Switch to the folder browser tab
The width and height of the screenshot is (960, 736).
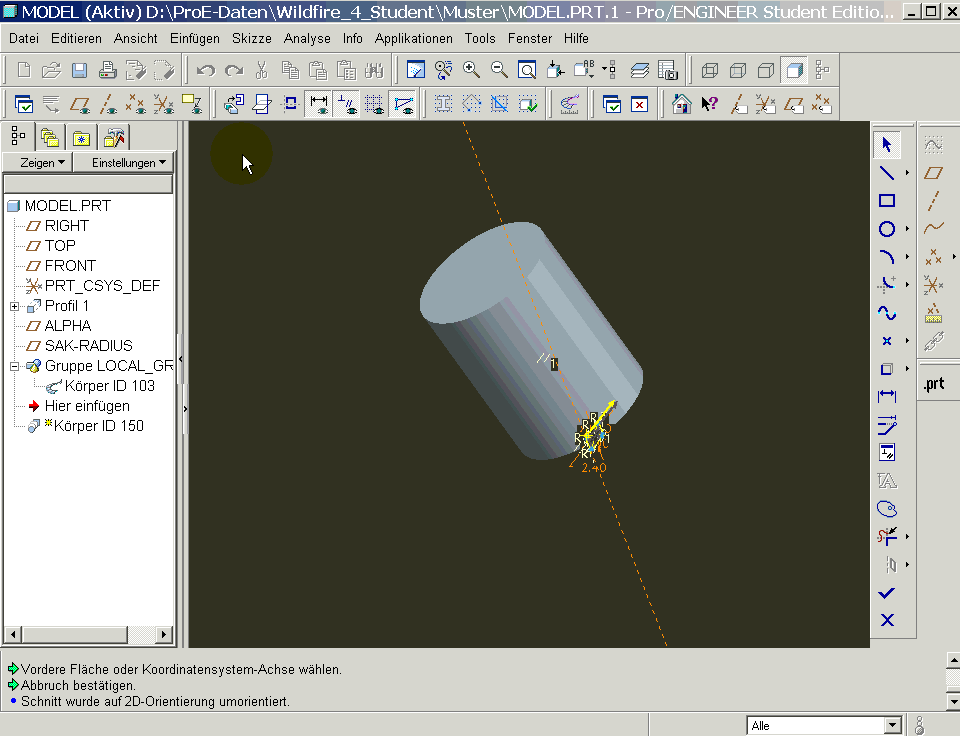click(x=50, y=138)
